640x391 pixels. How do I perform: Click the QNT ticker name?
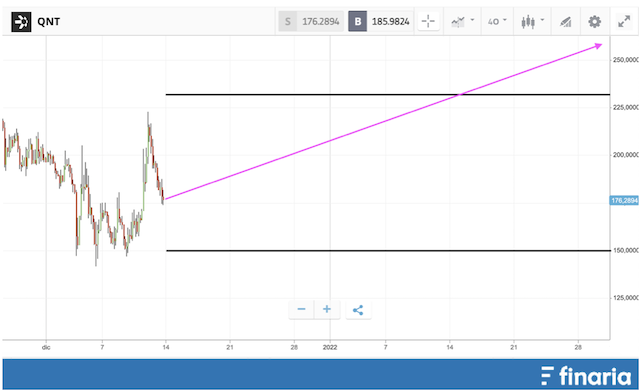tap(49, 22)
